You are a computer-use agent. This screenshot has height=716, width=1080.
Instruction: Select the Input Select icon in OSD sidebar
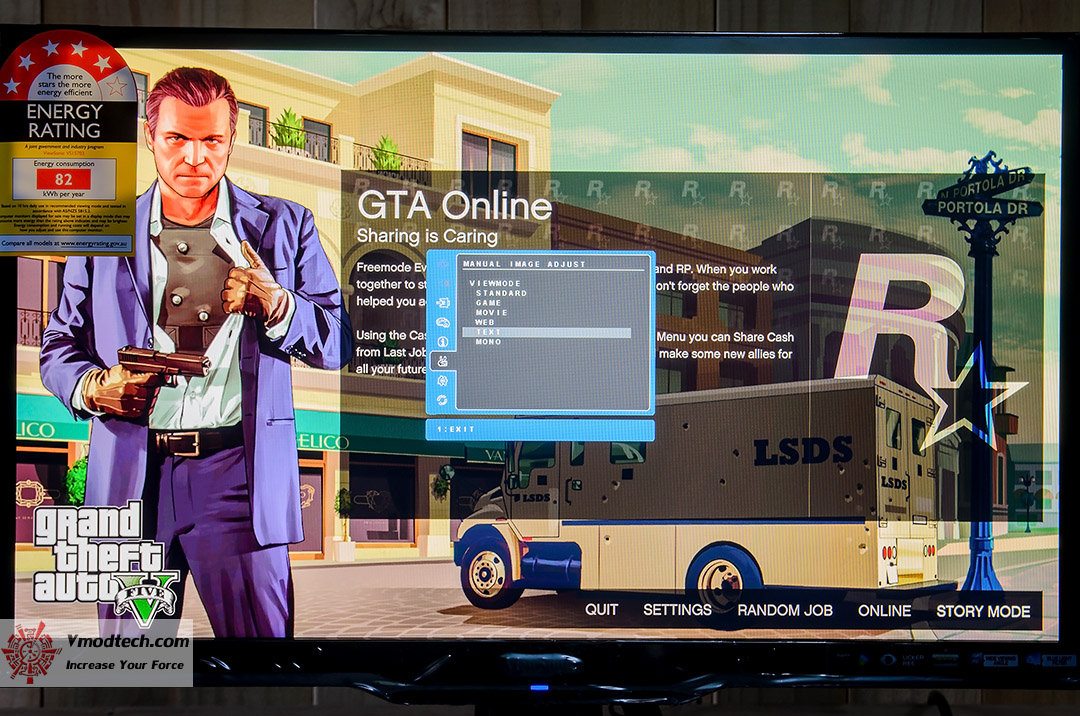point(442,302)
